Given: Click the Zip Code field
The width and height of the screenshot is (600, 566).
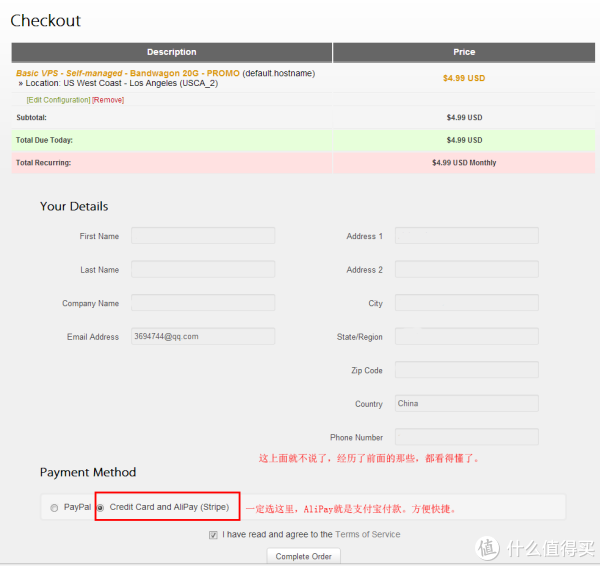Looking at the screenshot, I should [x=466, y=370].
